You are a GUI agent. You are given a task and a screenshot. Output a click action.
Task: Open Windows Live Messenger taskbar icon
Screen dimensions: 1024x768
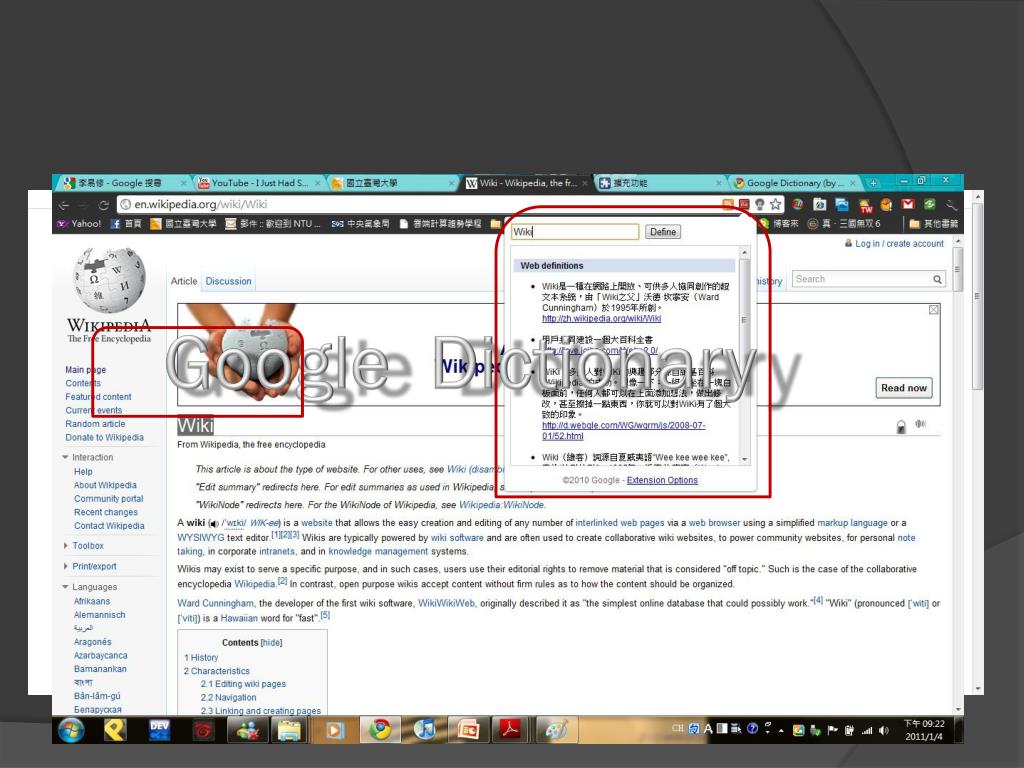click(248, 730)
